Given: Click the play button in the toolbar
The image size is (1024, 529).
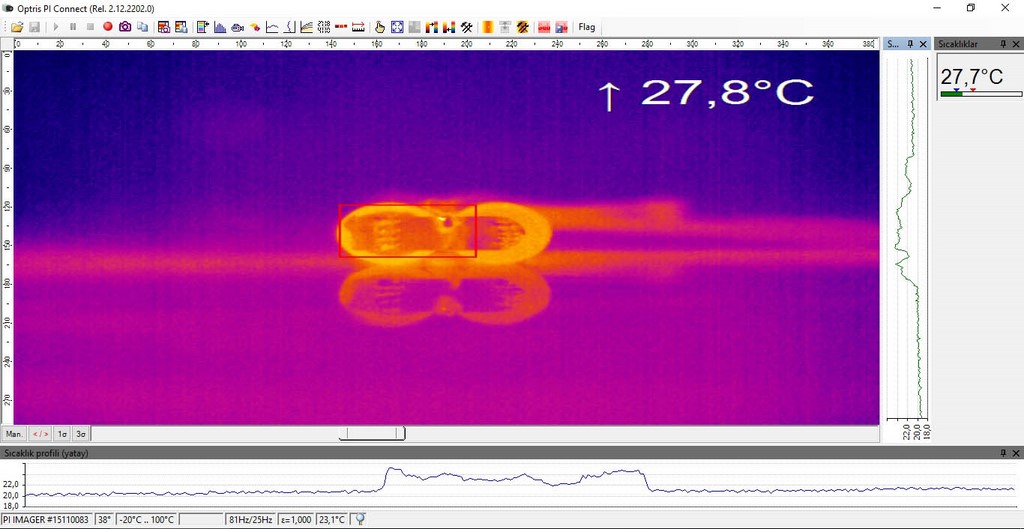Looking at the screenshot, I should tap(56, 27).
